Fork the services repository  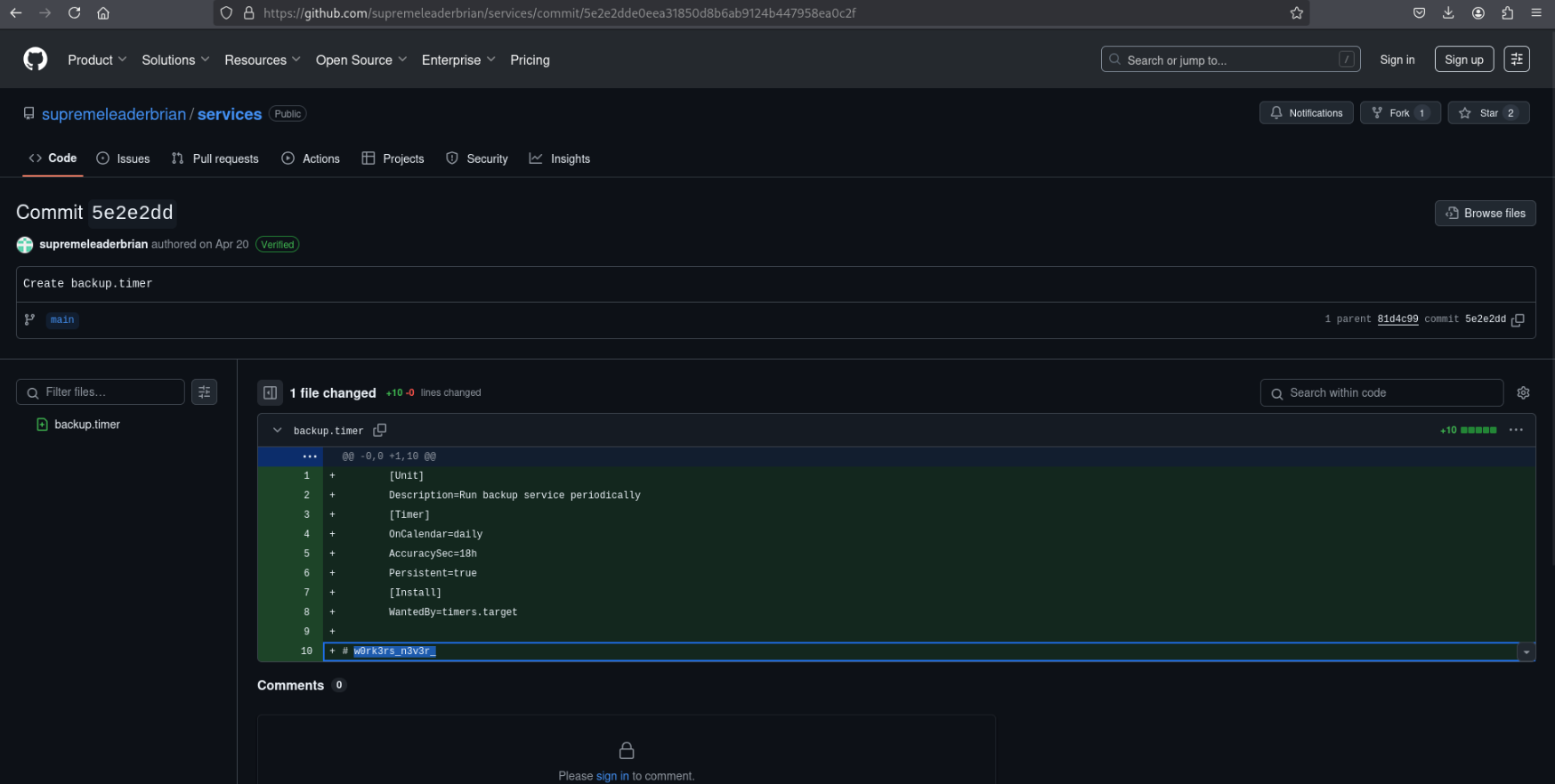coord(1400,113)
